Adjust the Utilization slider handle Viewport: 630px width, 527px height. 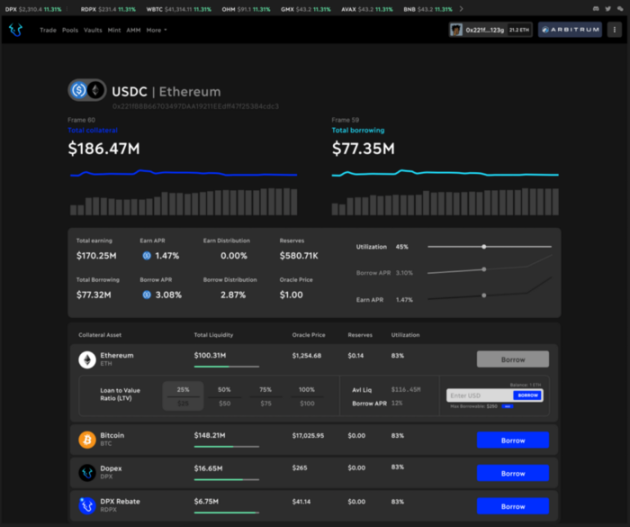484,246
